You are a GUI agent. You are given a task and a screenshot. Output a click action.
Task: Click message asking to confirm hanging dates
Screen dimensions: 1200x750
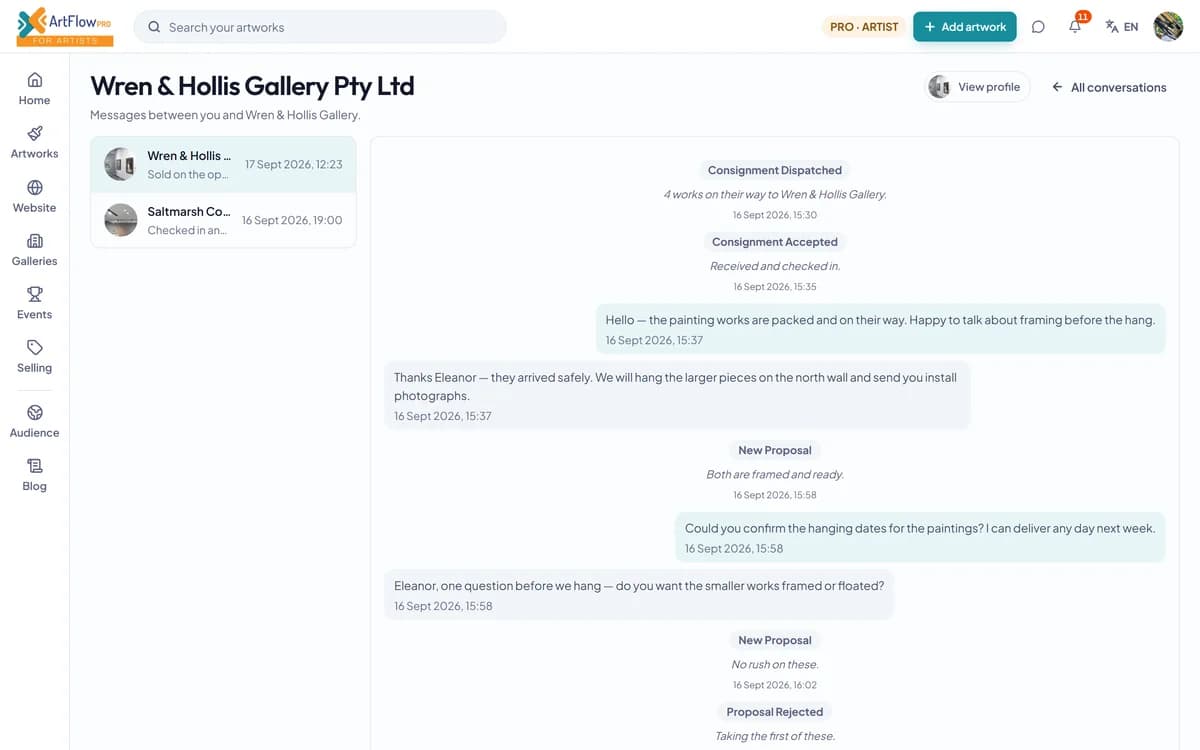[920, 537]
